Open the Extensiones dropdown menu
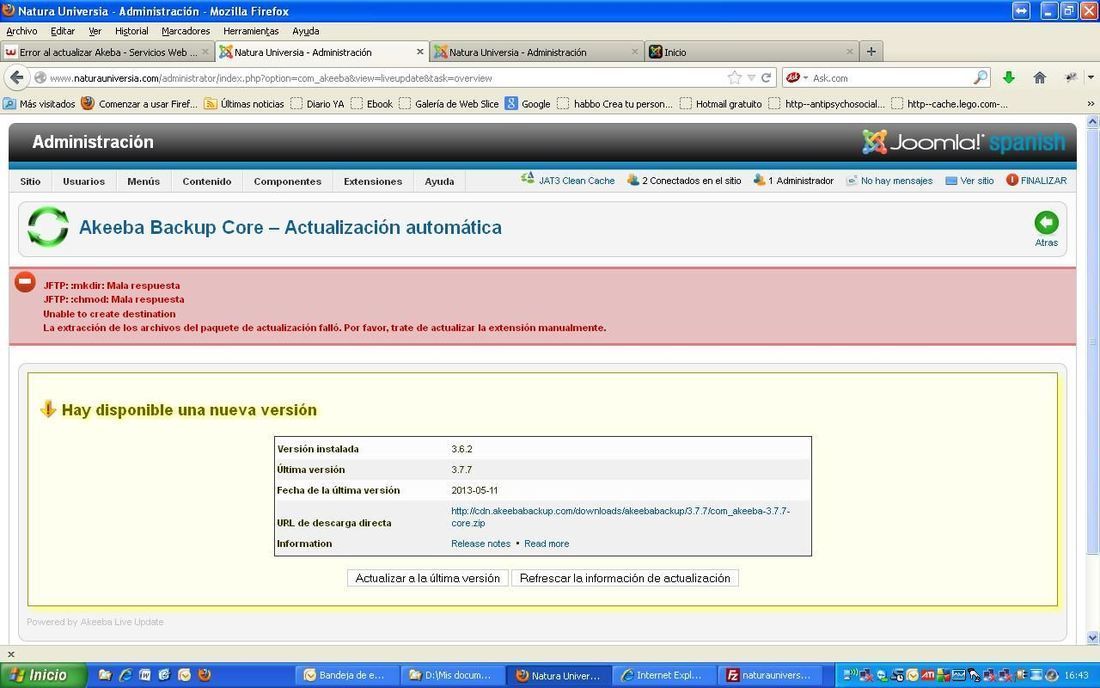 click(x=373, y=181)
